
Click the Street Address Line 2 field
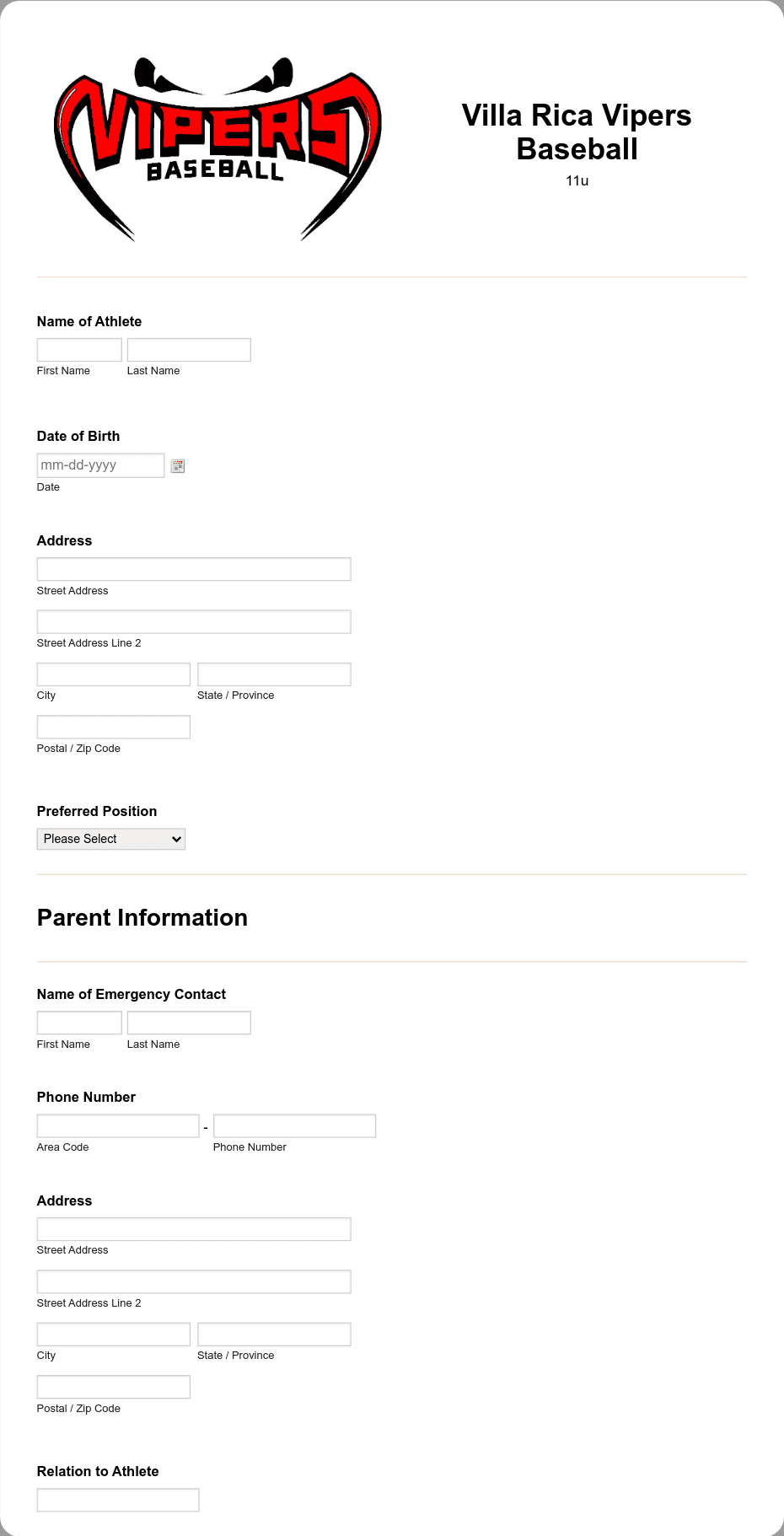[193, 621]
